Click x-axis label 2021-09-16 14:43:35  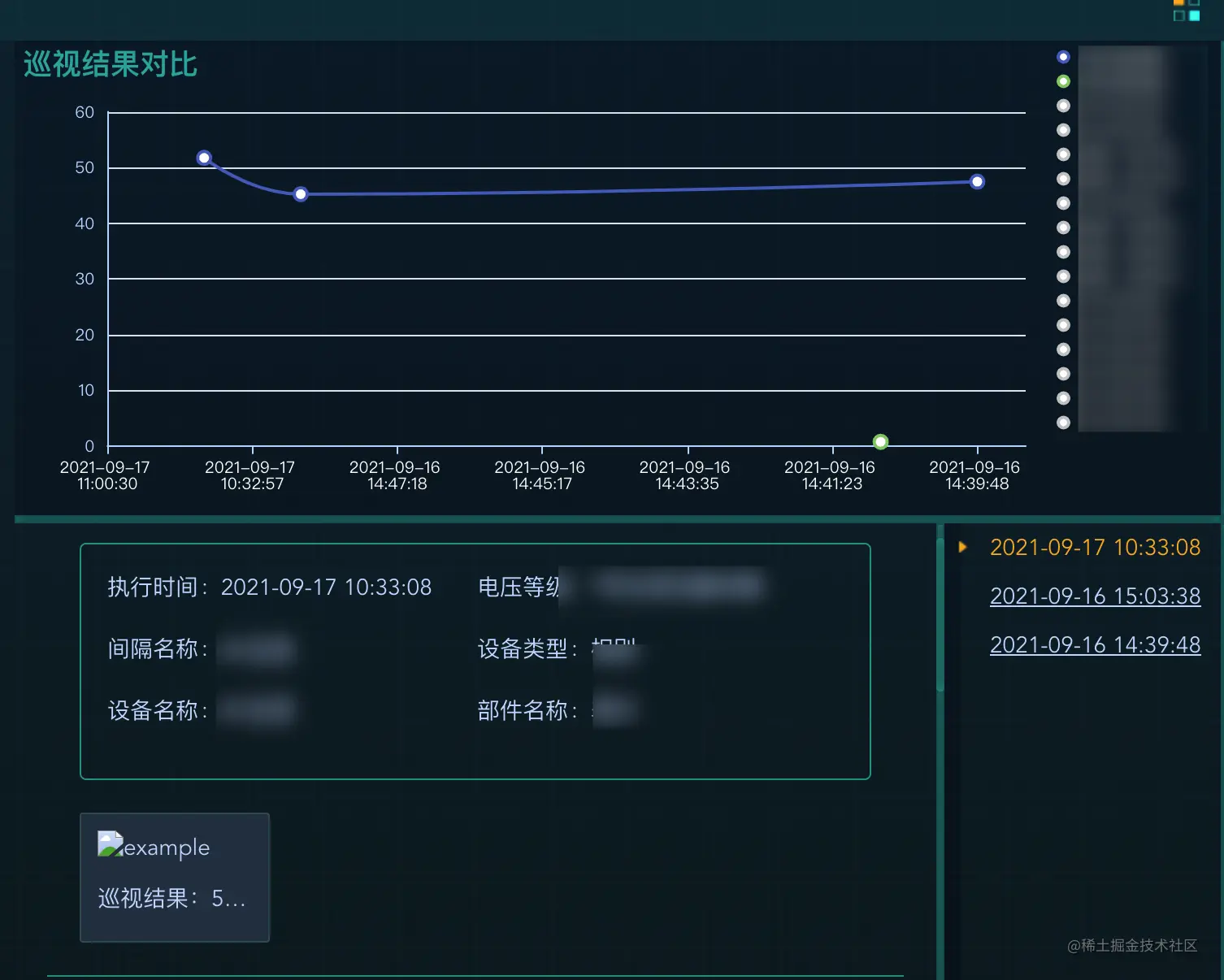pyautogui.click(x=686, y=475)
